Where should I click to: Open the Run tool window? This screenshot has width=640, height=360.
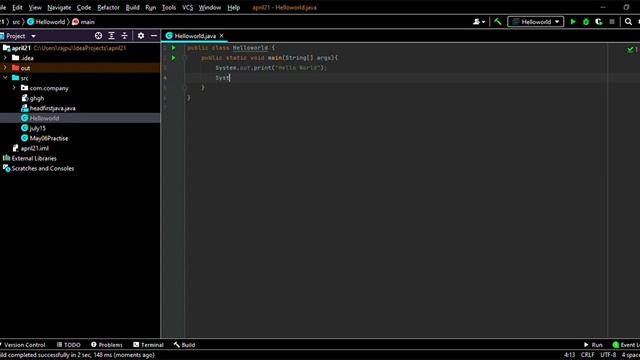coord(593,345)
